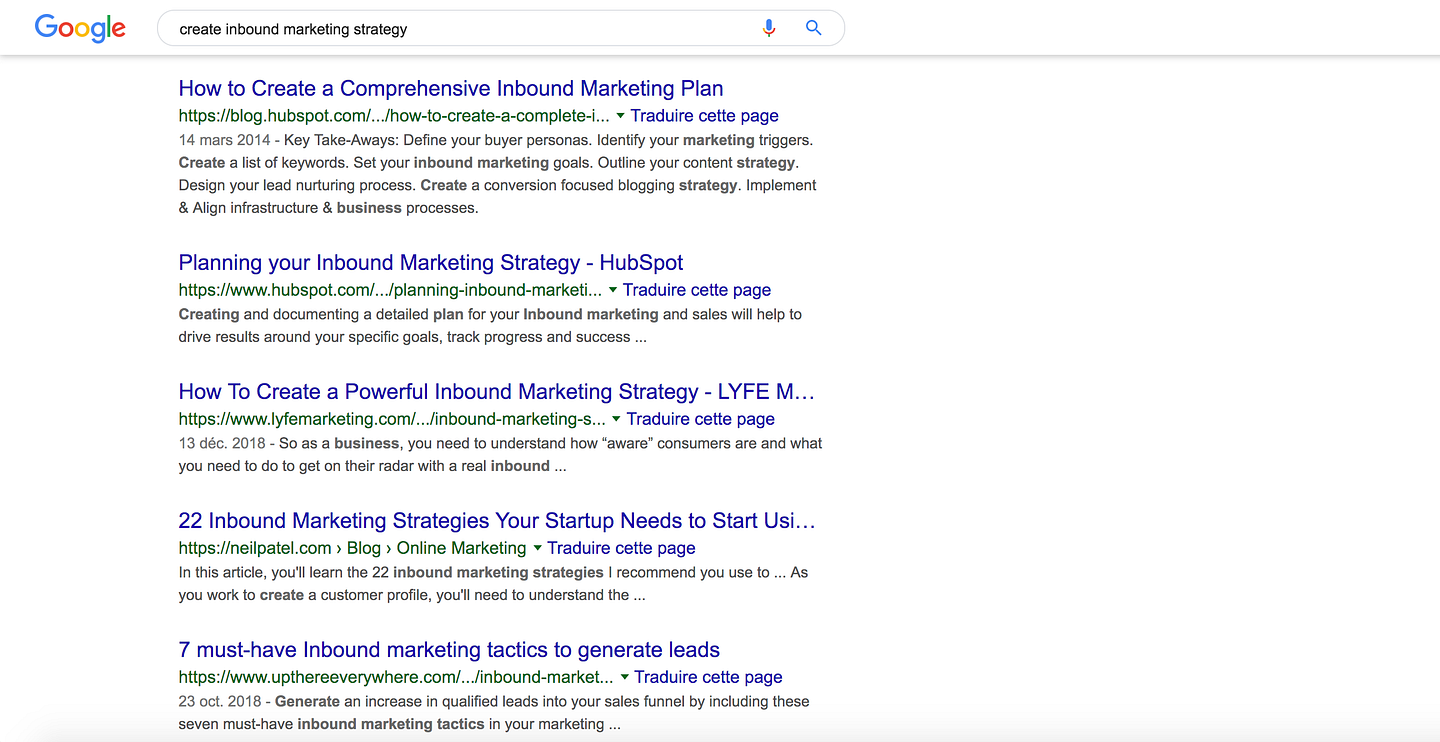
Task: Click into the search query field
Action: 450,29
